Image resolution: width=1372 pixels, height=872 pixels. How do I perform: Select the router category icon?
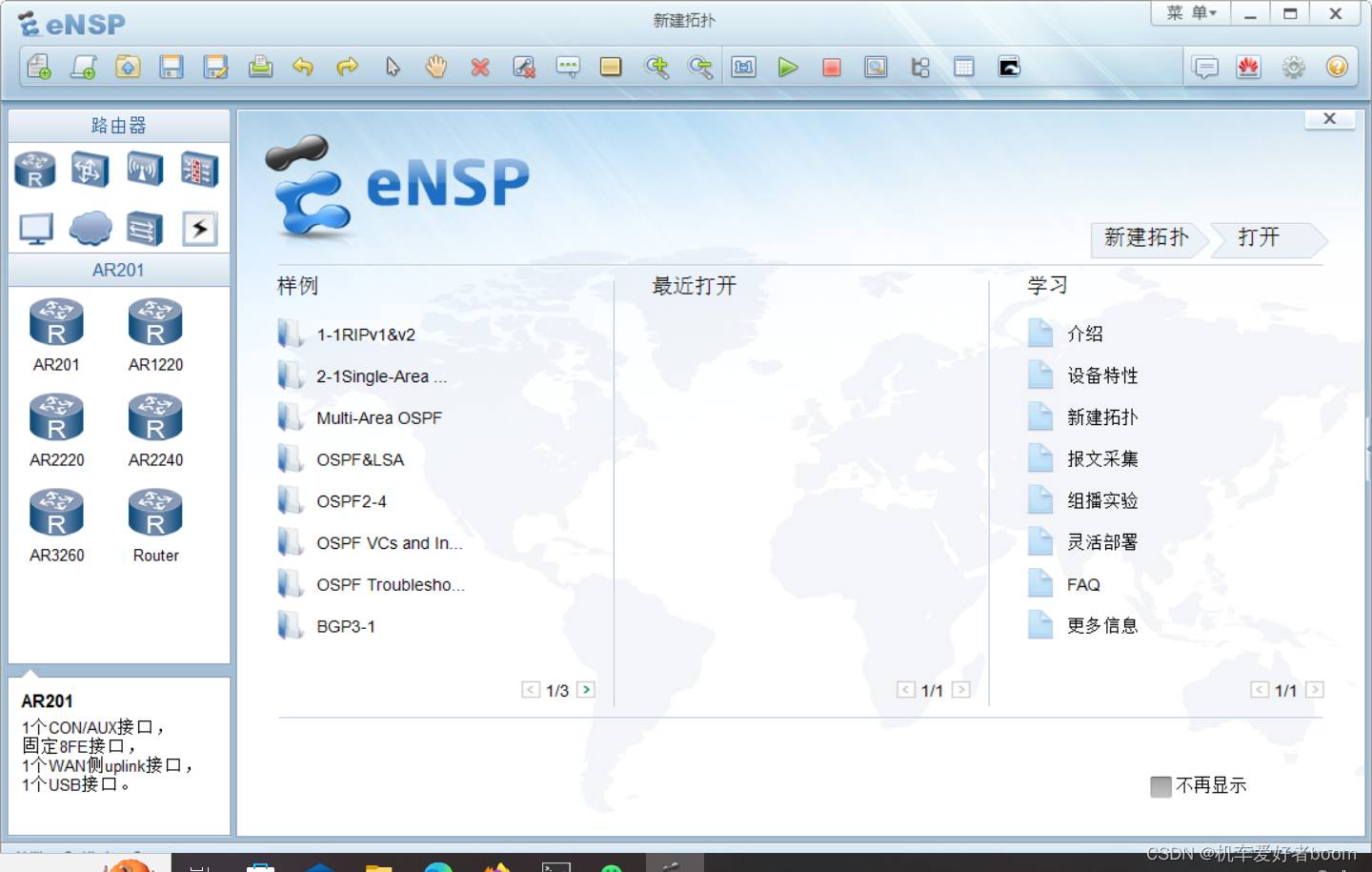coord(35,171)
